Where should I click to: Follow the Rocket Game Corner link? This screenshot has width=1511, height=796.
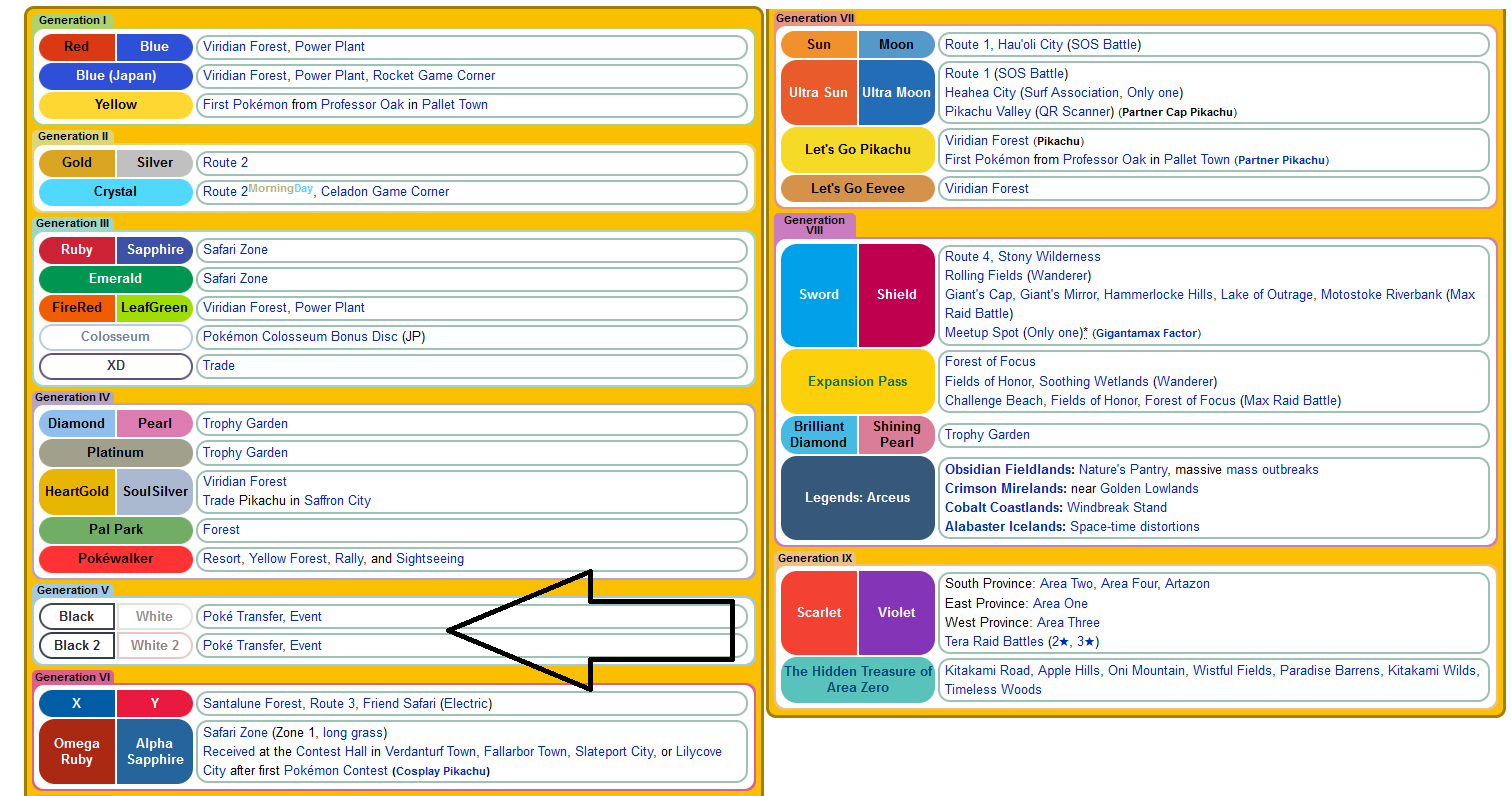pyautogui.click(x=434, y=76)
